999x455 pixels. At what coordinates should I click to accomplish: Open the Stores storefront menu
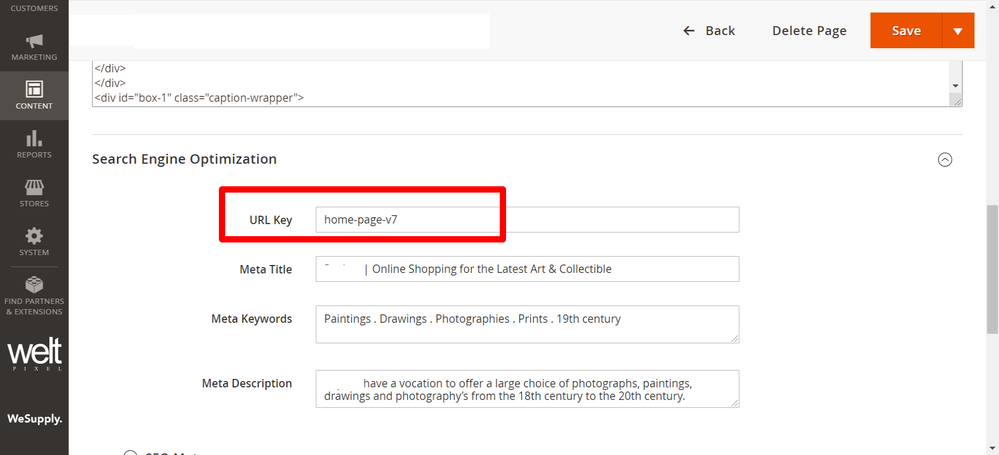click(x=34, y=193)
